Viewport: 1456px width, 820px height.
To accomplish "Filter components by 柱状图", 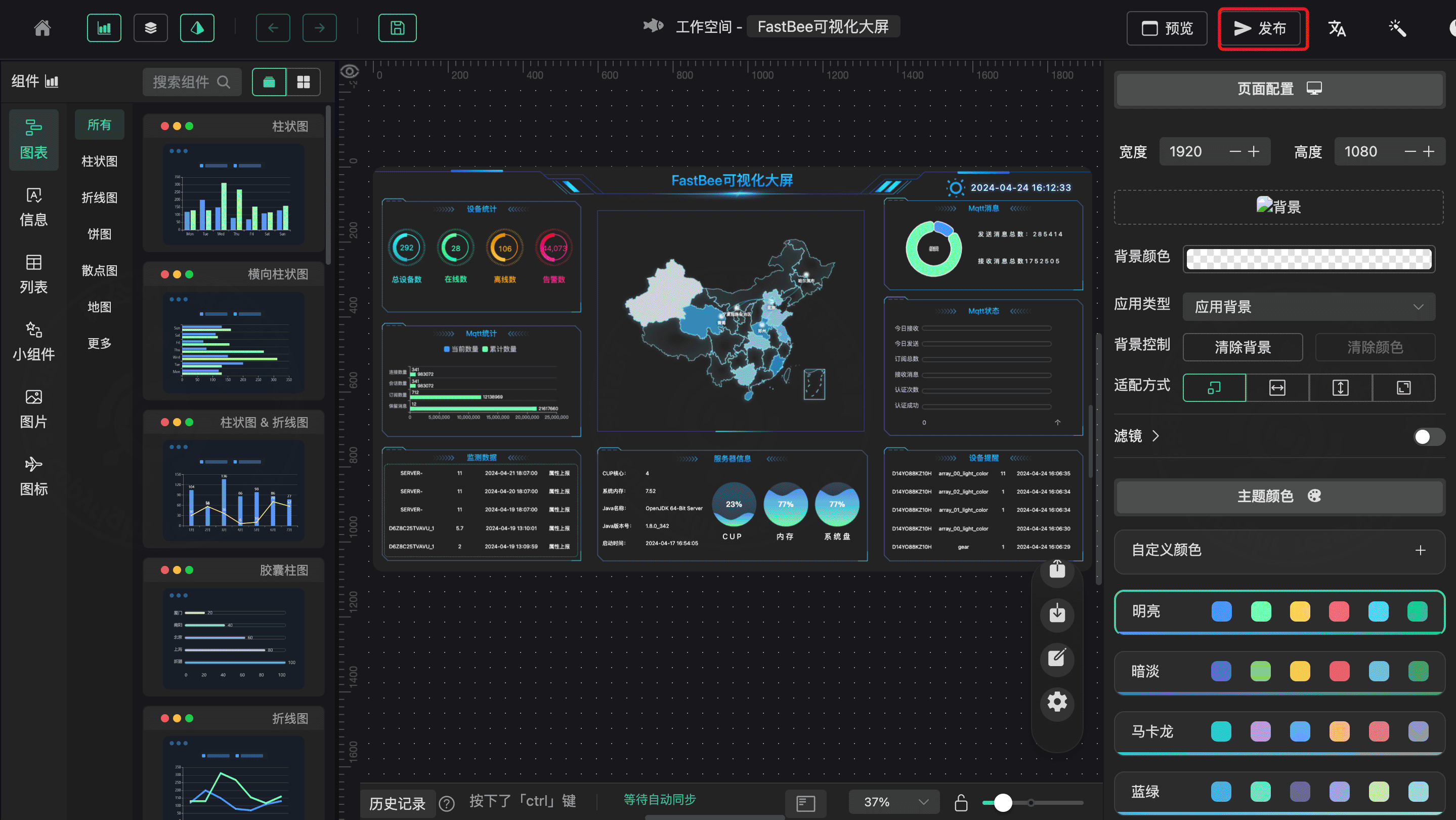I will [100, 161].
